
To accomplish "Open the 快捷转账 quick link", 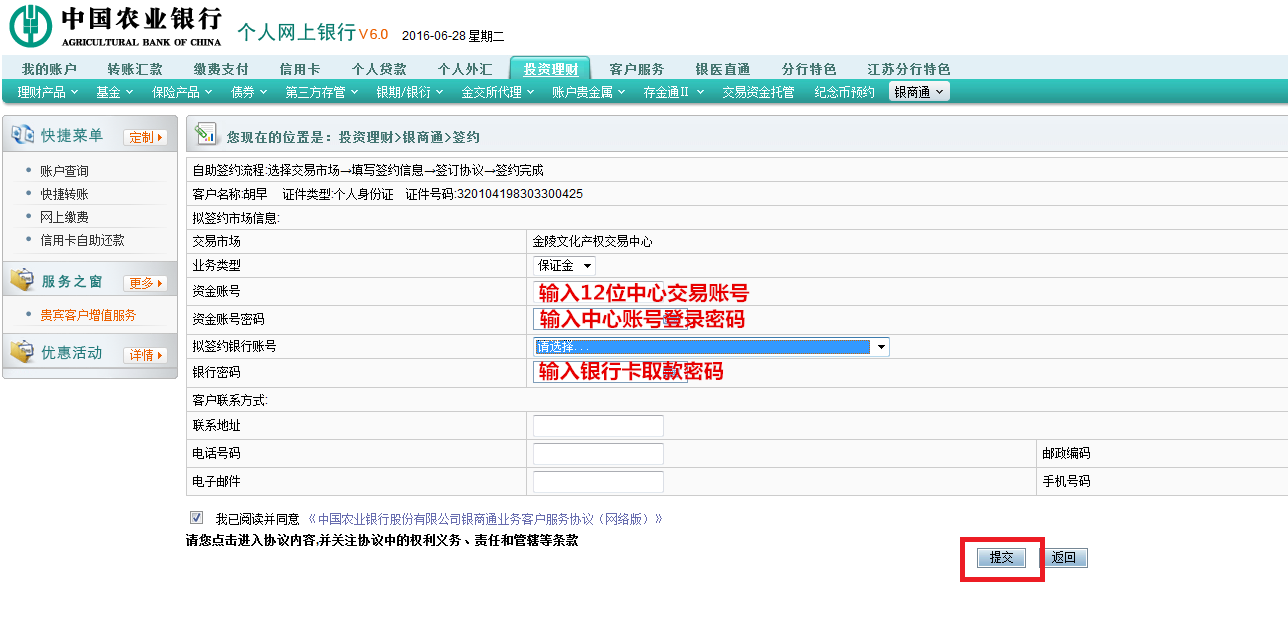I will click(64, 194).
